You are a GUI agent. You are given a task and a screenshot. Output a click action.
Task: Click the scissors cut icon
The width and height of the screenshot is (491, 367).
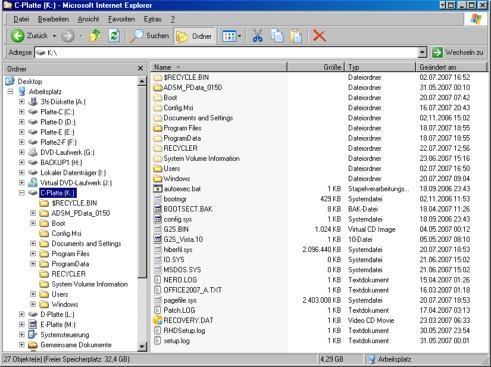[x=257, y=36]
